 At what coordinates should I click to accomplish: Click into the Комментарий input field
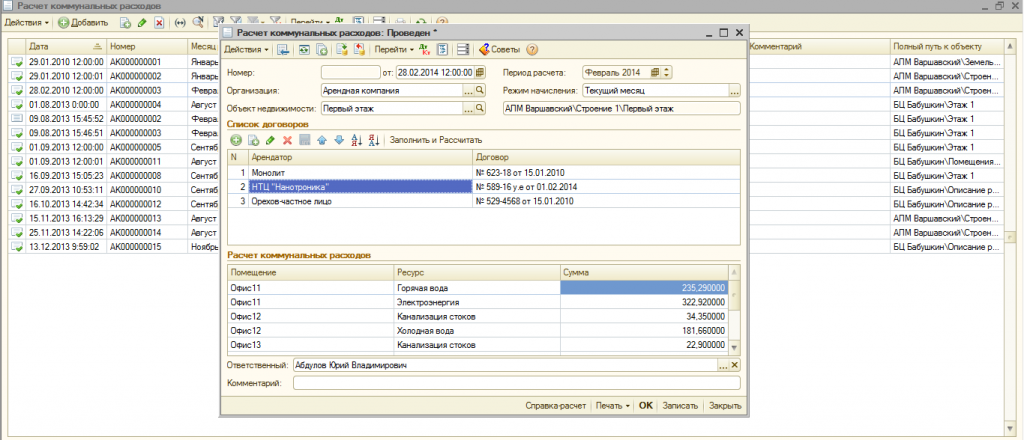[x=515, y=383]
